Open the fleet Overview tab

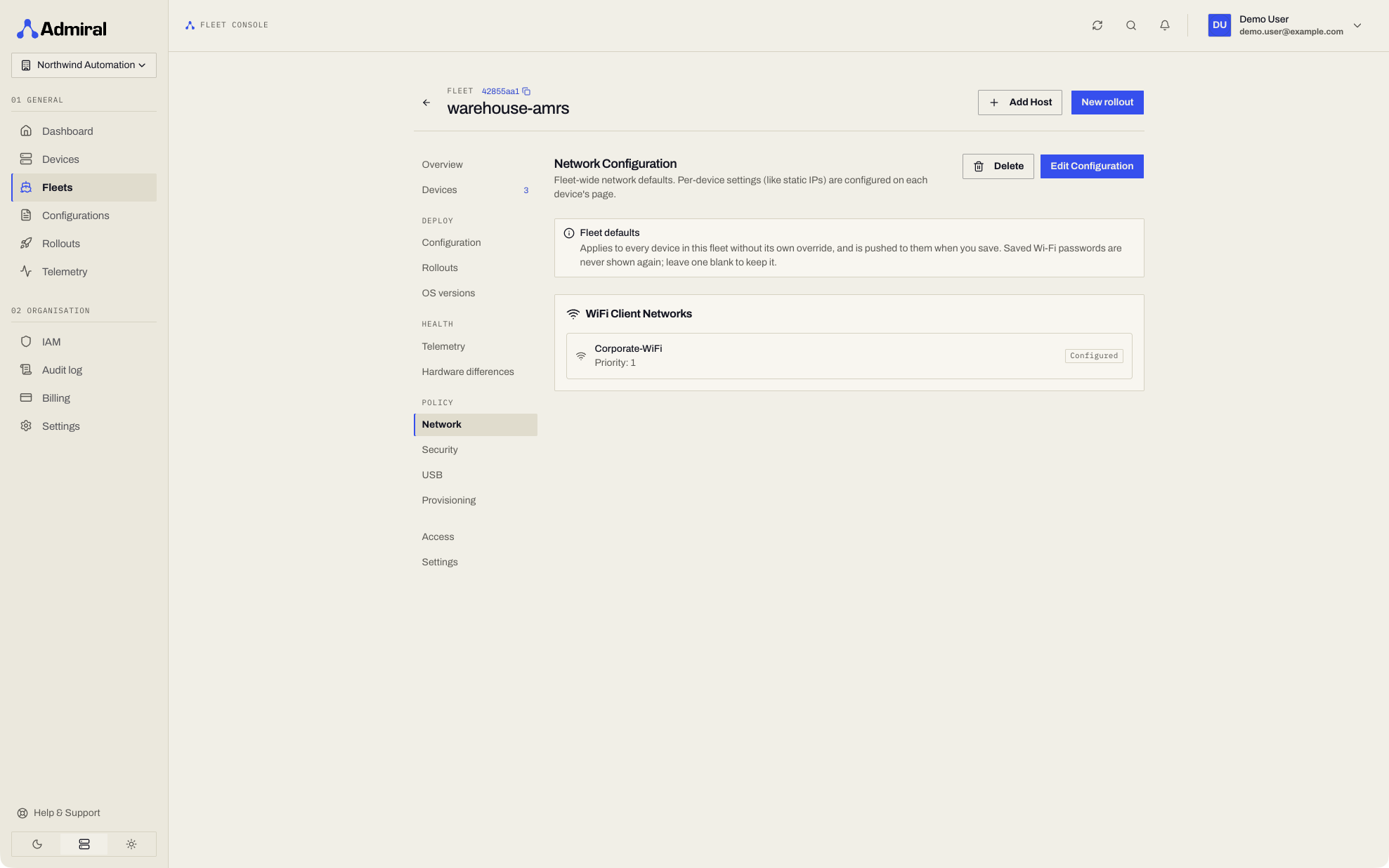tap(476, 165)
